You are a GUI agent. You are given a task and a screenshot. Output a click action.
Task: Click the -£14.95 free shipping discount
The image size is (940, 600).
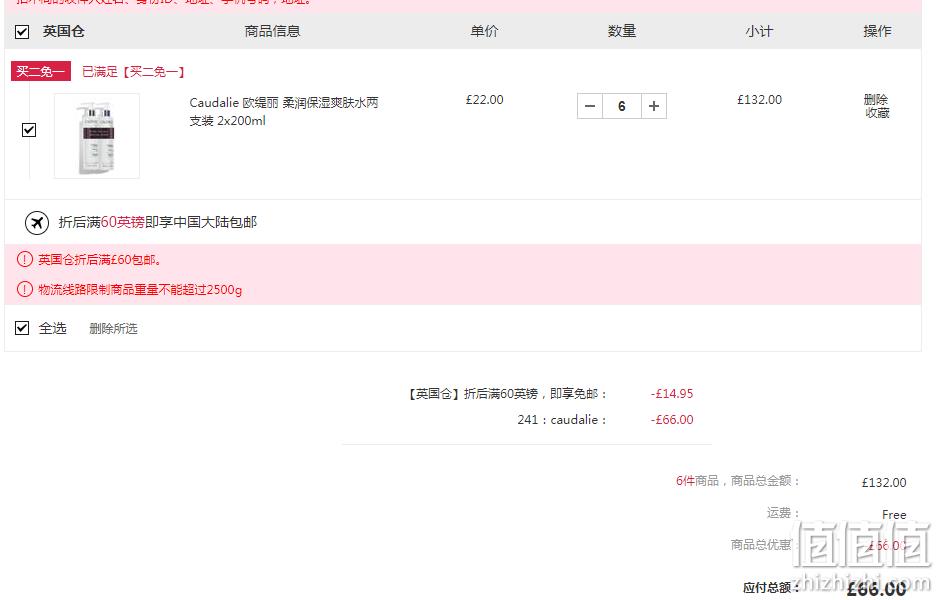click(672, 394)
